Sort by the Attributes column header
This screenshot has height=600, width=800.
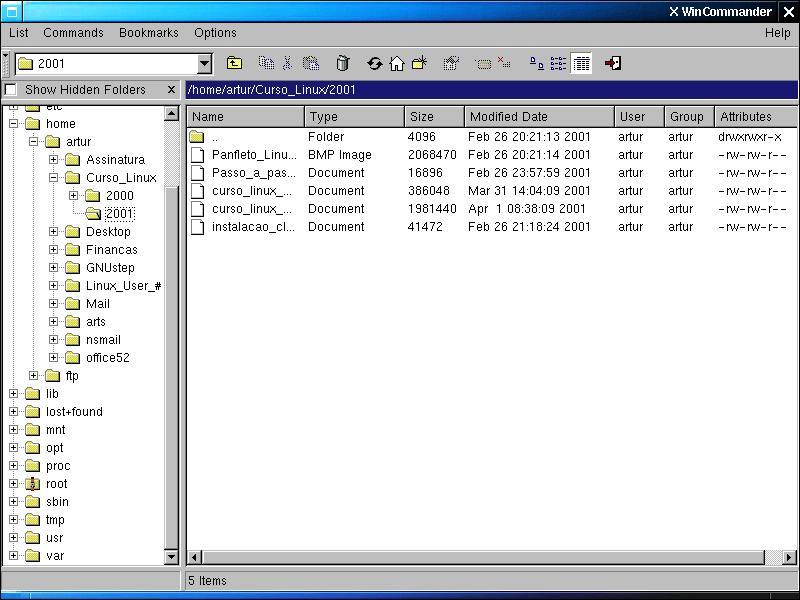click(x=756, y=117)
